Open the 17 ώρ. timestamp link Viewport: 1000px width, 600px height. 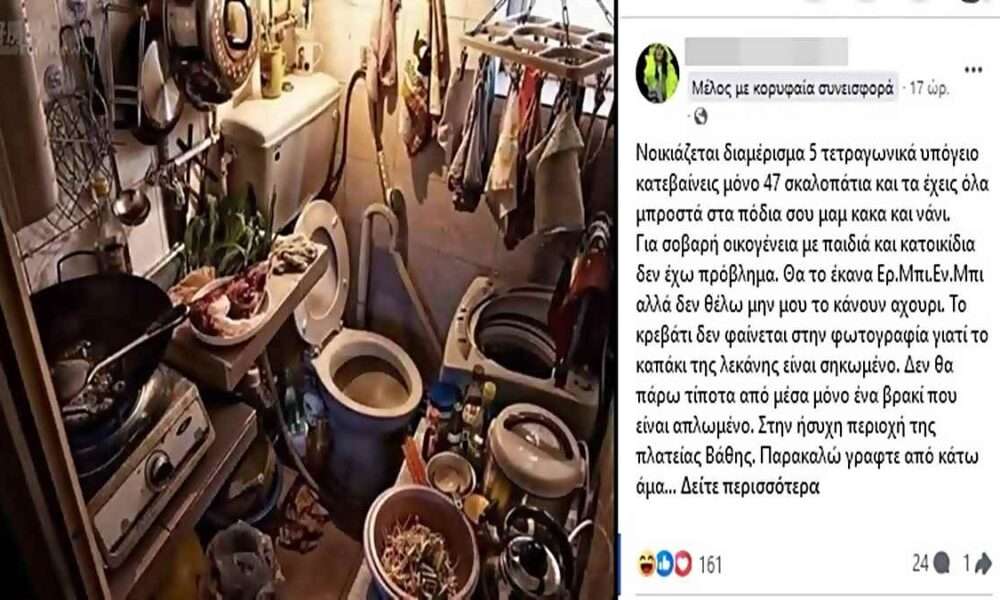click(x=929, y=88)
